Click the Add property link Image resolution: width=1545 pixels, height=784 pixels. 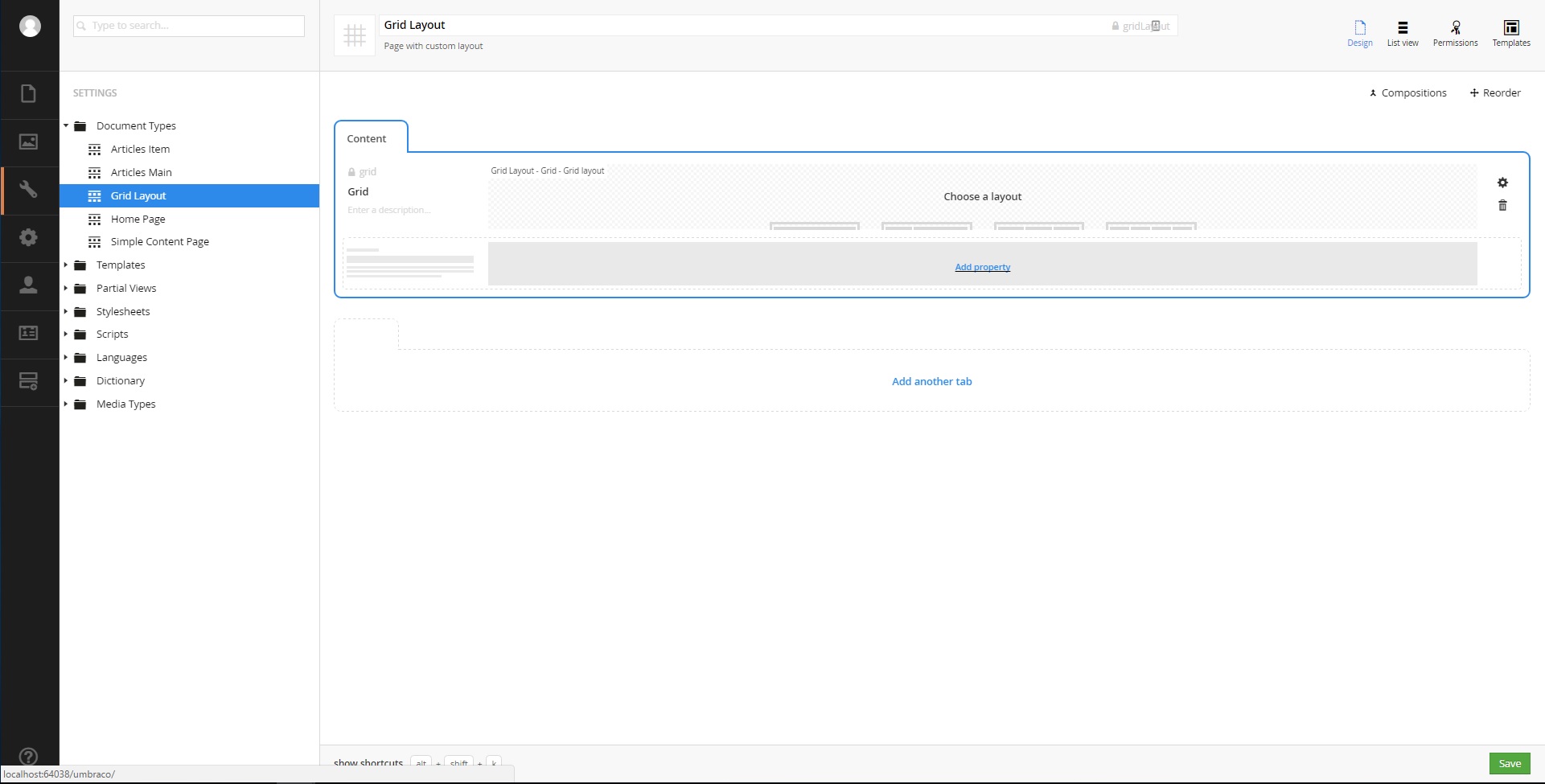point(982,267)
